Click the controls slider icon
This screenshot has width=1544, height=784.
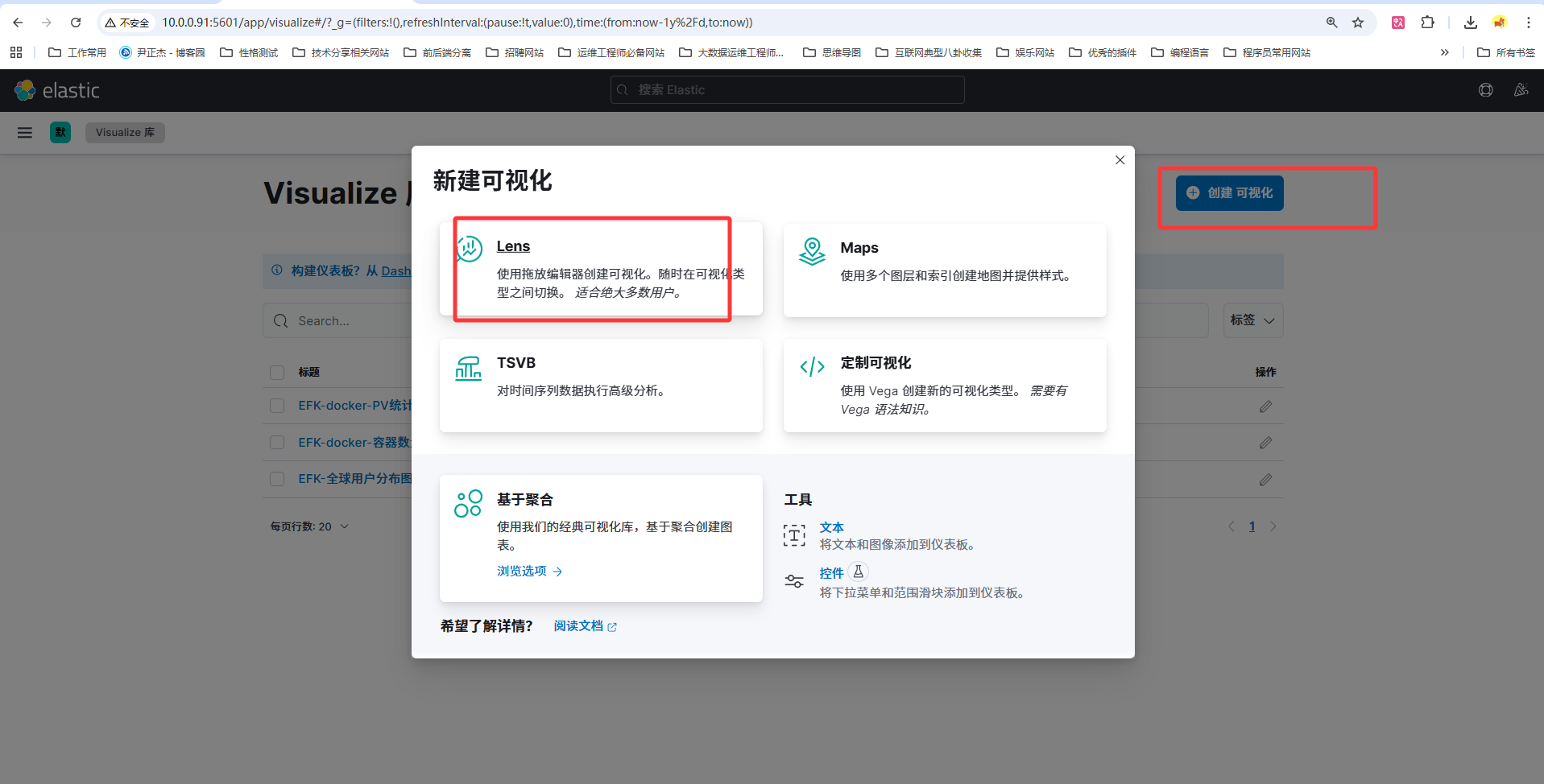tap(794, 581)
